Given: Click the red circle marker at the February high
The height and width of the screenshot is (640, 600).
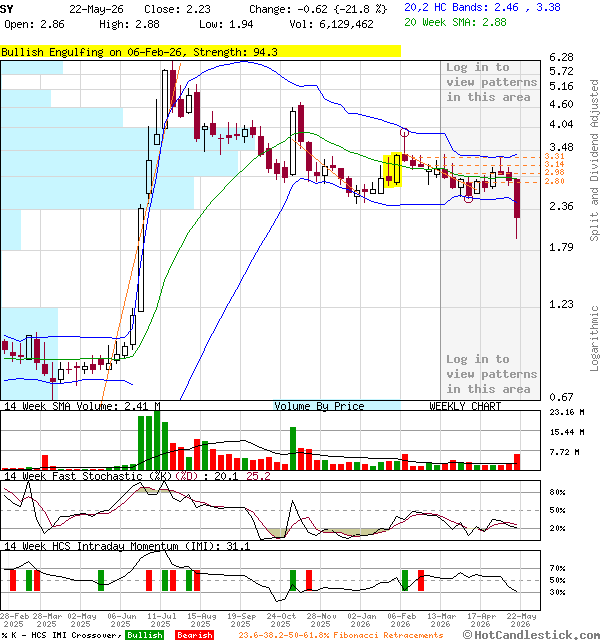Looking at the screenshot, I should (x=404, y=132).
